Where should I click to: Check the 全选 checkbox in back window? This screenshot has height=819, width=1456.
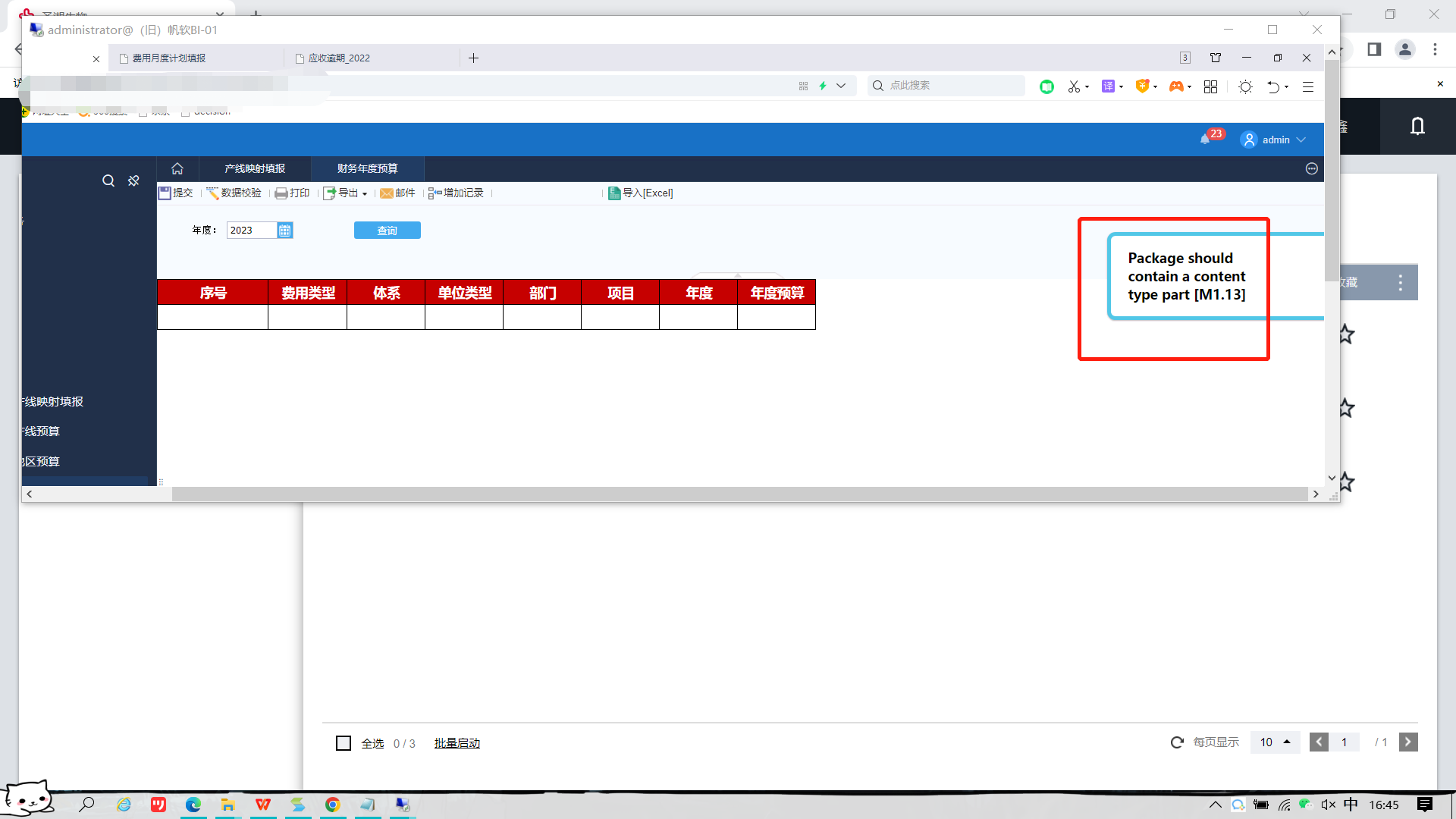click(344, 743)
